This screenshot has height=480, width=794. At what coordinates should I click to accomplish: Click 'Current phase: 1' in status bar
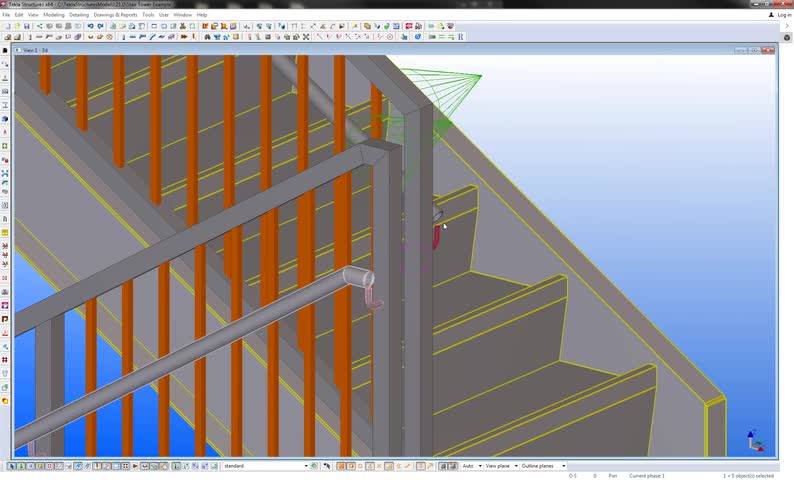coord(647,476)
